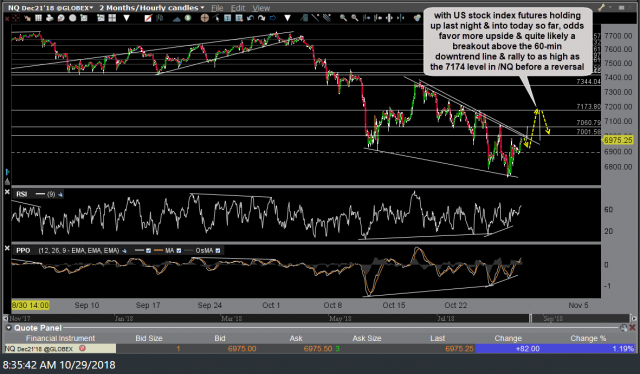Toggle the PPO line checkbox
Screen dimensions: 640x374
pyautogui.click(x=148, y=251)
